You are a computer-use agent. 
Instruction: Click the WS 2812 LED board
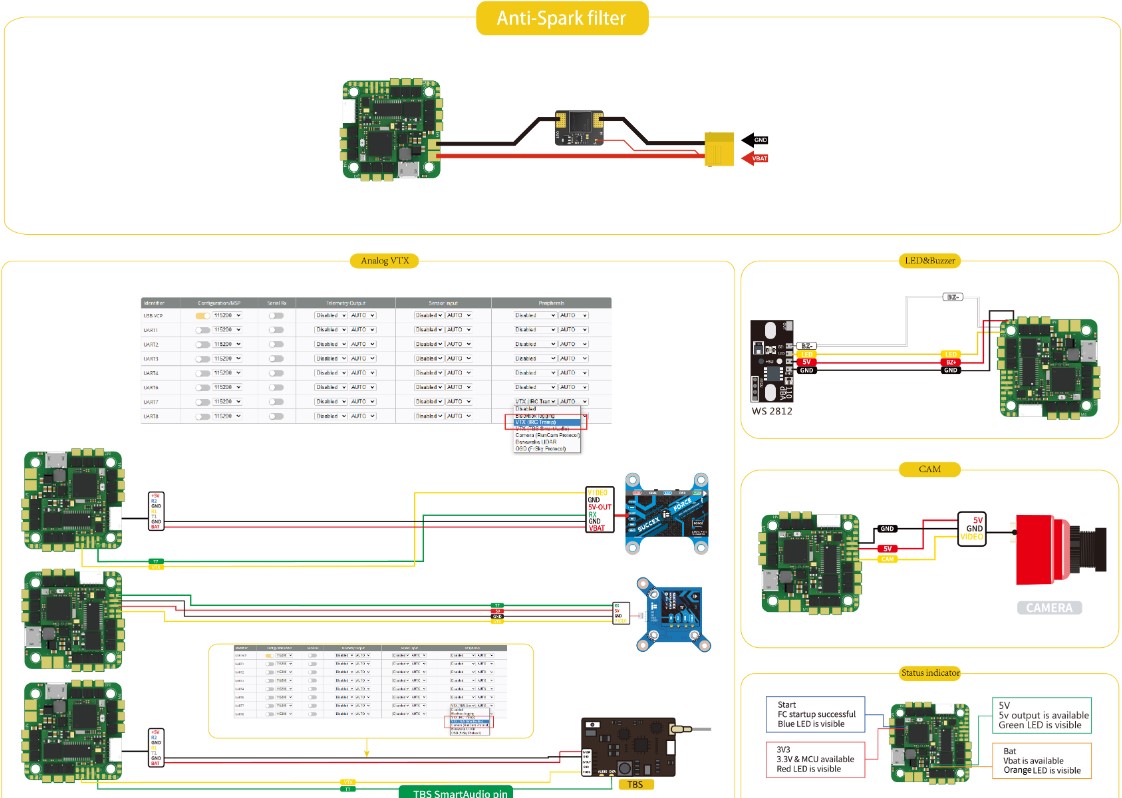coord(773,356)
